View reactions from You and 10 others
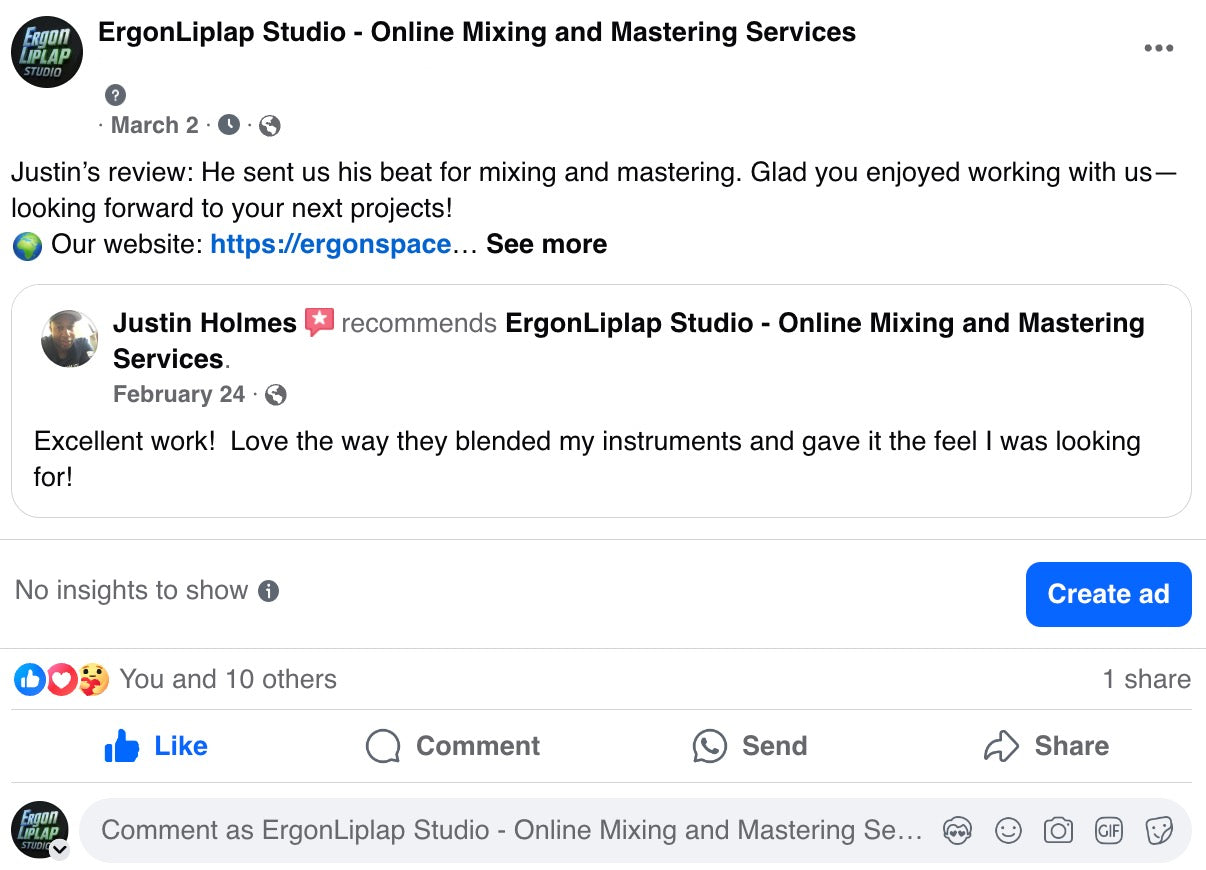The image size is (1206, 870). (x=227, y=679)
